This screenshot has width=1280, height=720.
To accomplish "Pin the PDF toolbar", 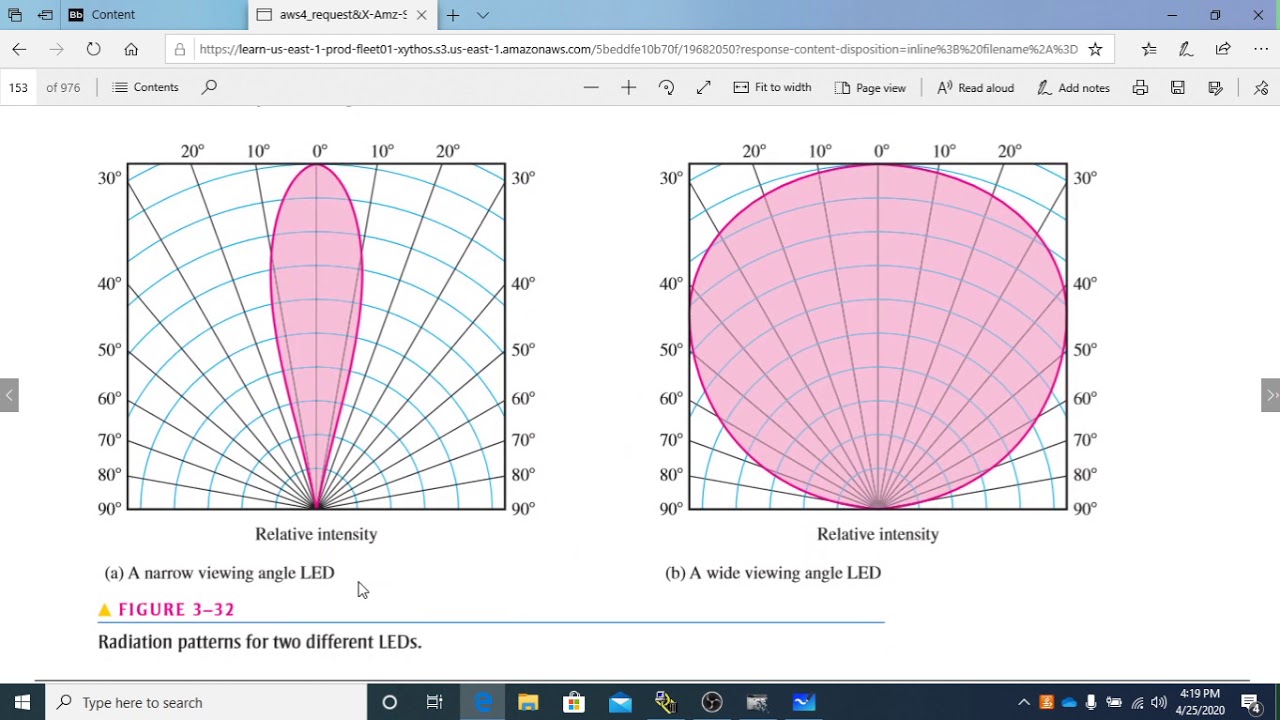I will coord(1261,88).
